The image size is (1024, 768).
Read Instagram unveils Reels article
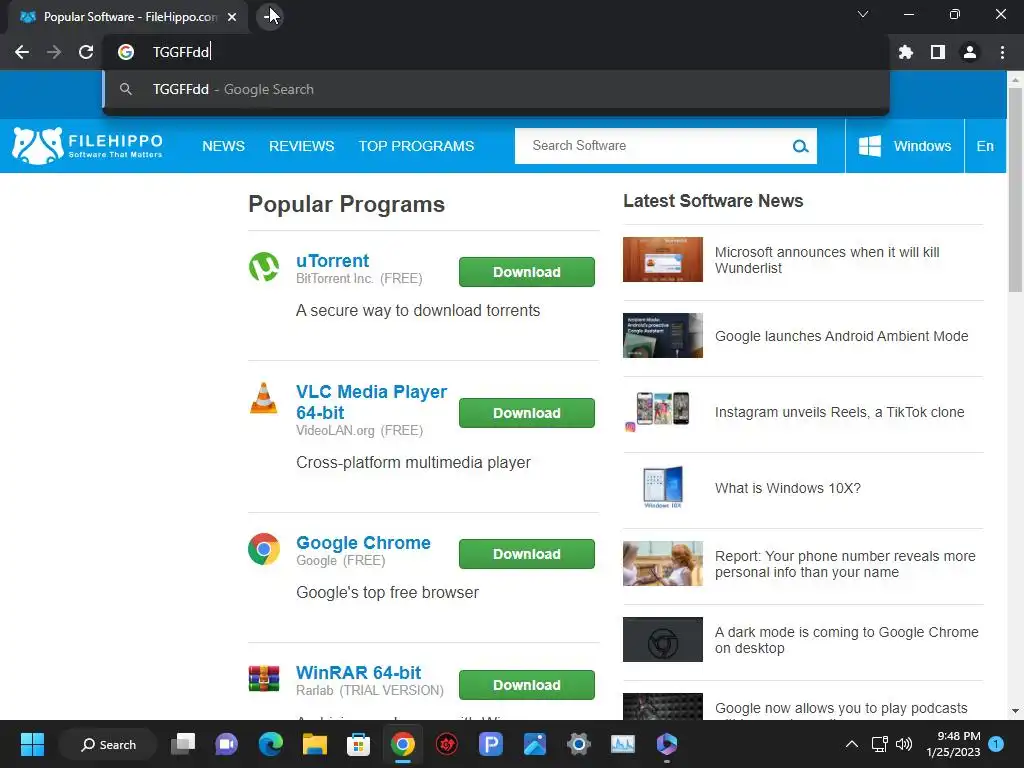point(839,412)
